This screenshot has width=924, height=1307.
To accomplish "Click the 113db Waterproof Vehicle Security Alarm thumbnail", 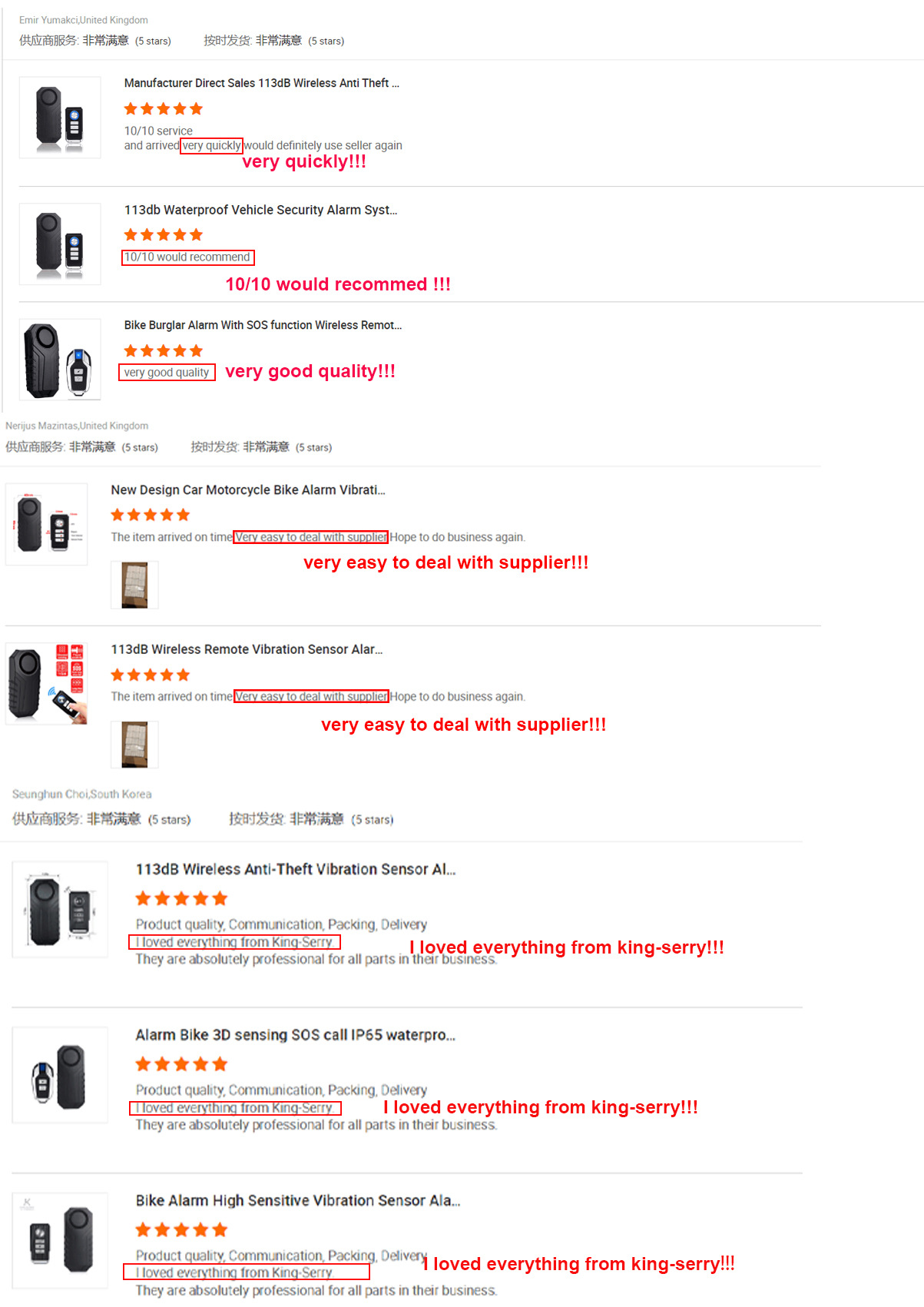I will pos(60,244).
